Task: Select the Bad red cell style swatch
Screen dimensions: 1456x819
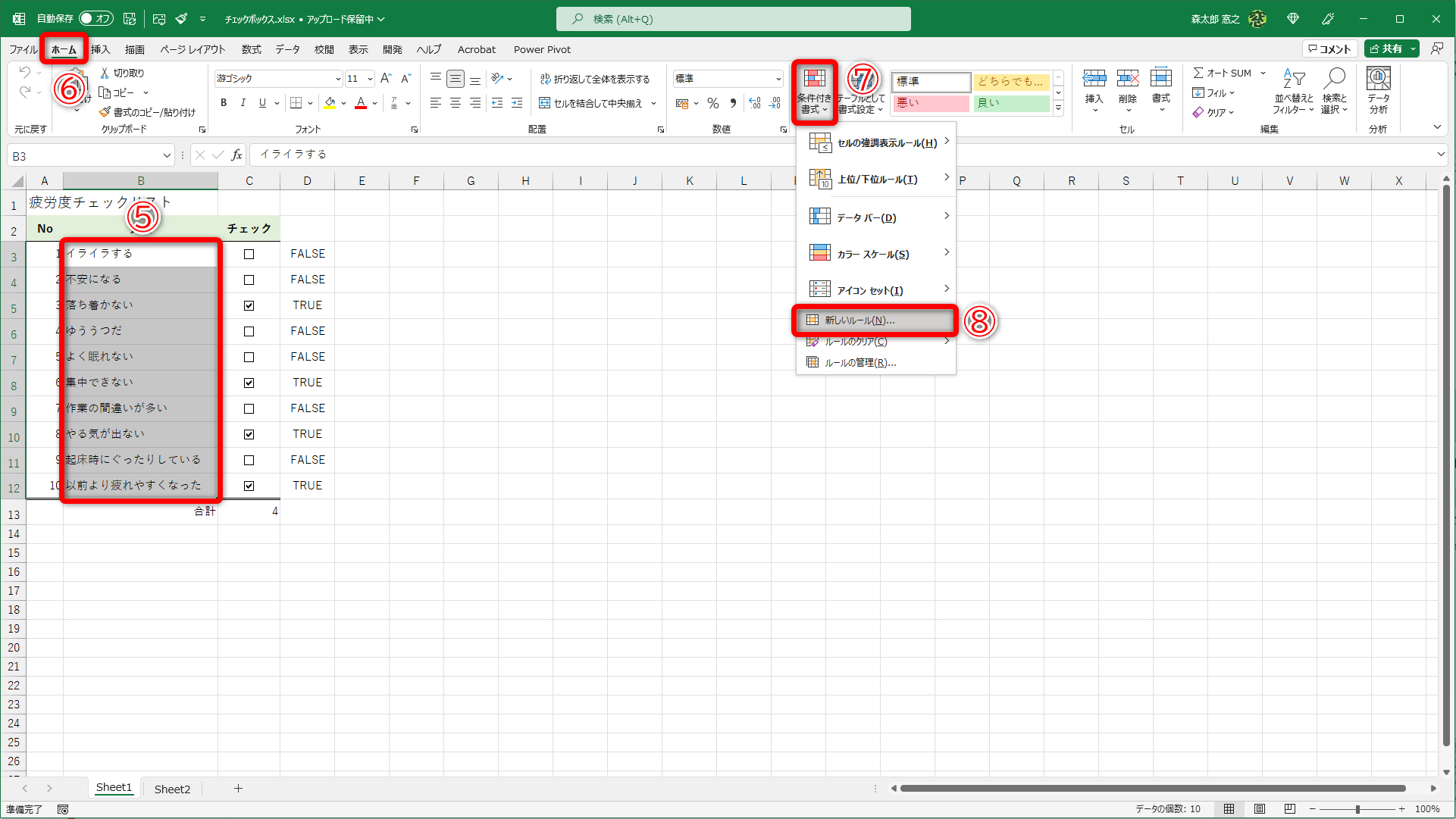Action: (932, 103)
